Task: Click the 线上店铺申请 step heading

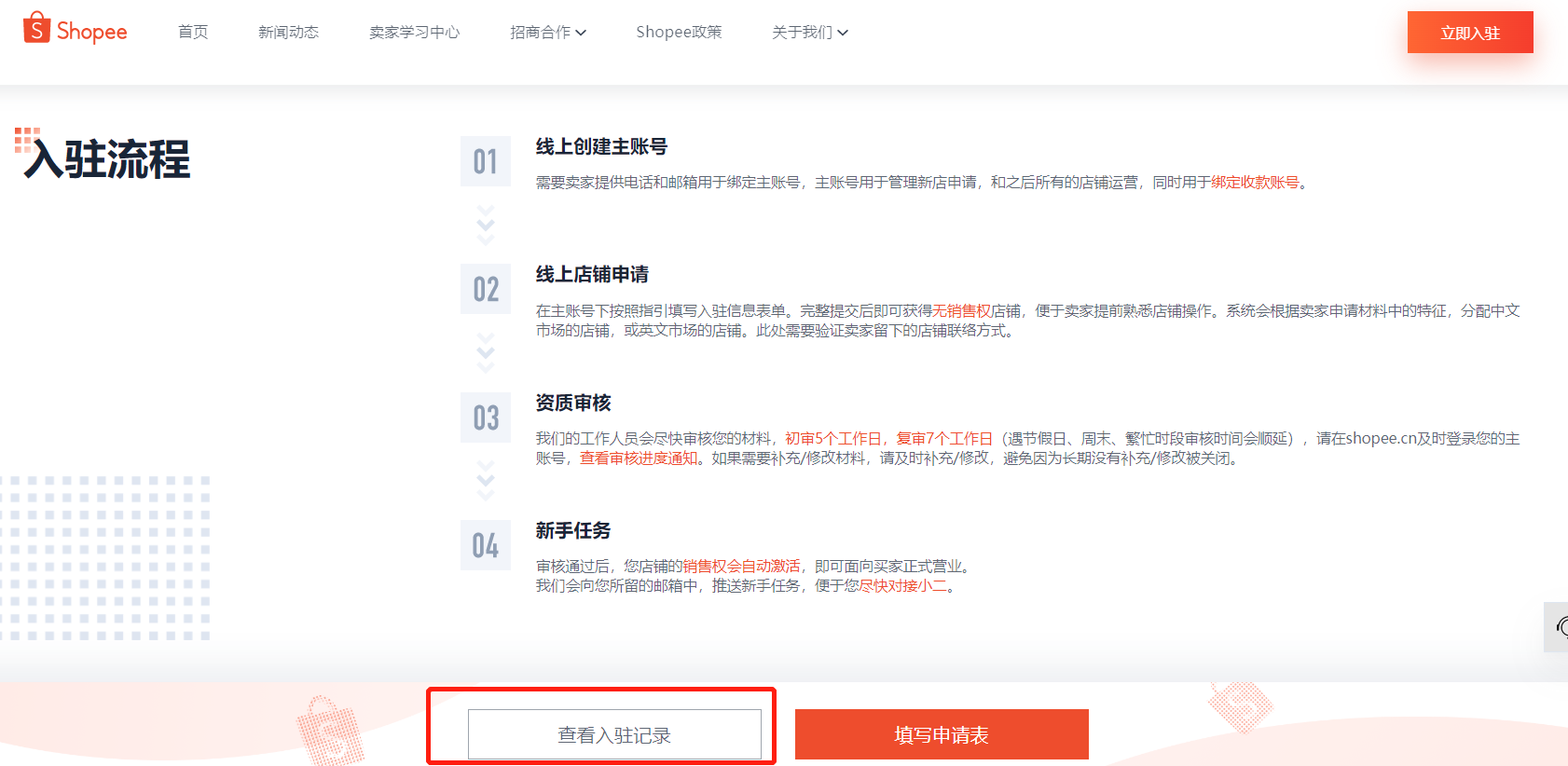Action: [x=592, y=275]
